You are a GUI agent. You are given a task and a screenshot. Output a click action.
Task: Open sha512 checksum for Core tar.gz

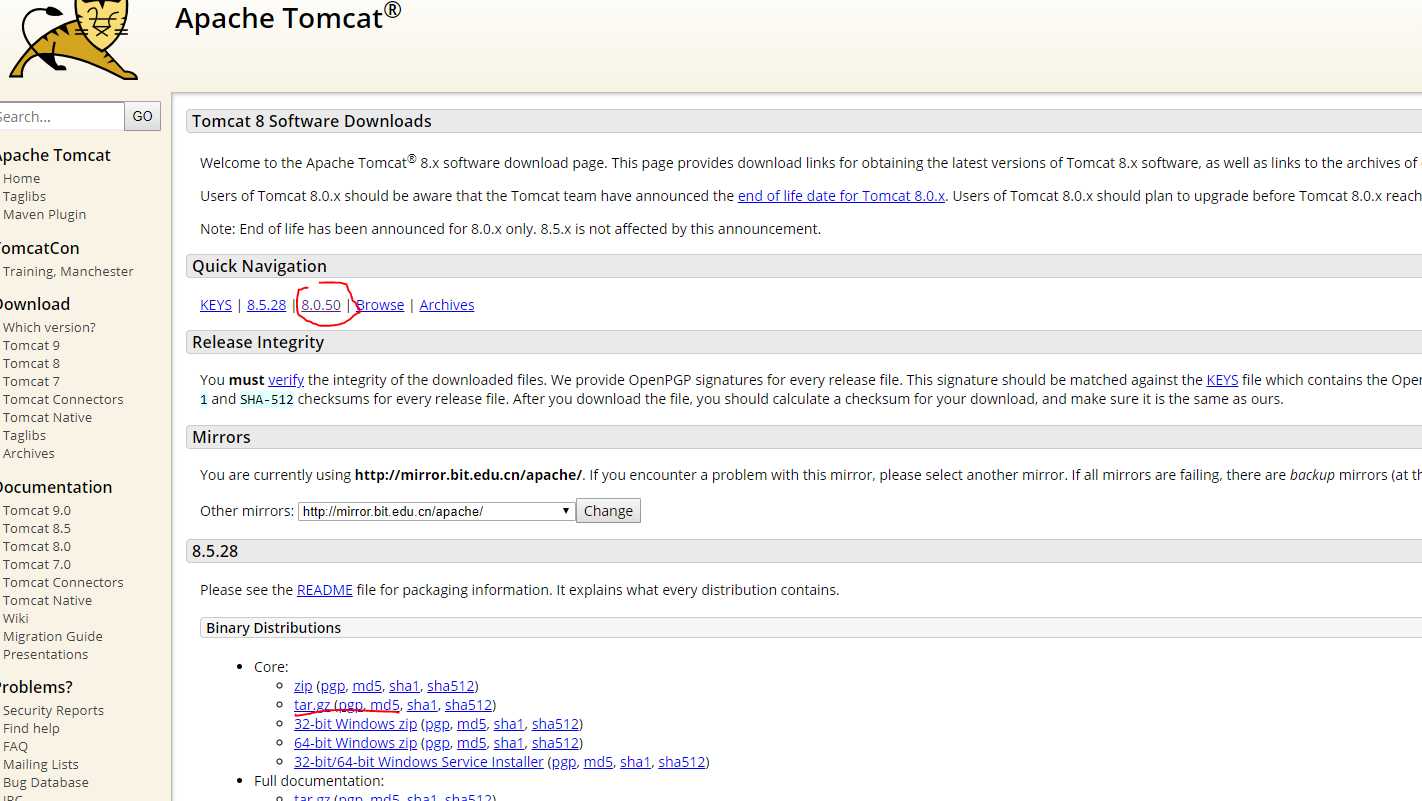tap(468, 705)
